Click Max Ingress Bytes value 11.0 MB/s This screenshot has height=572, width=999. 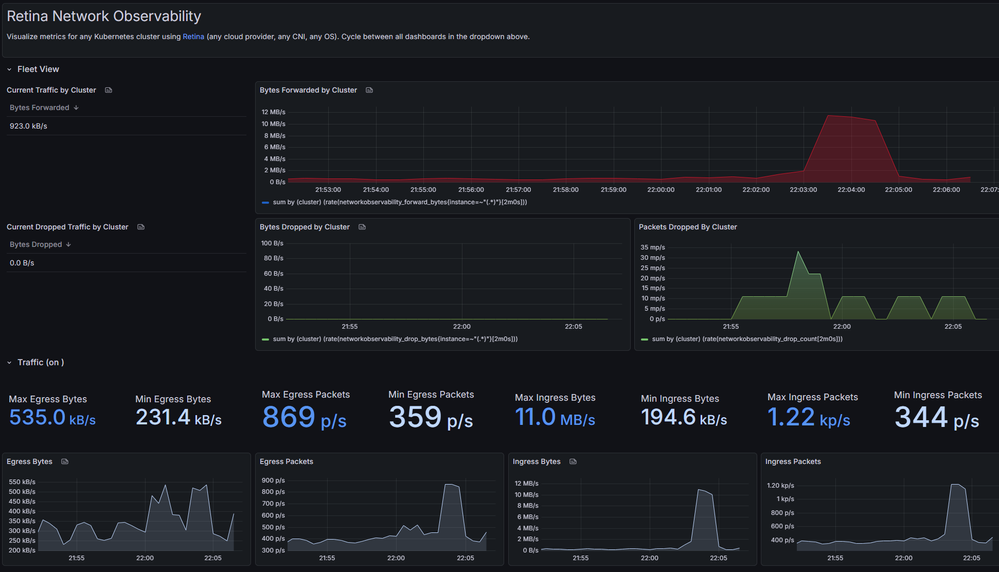click(555, 418)
